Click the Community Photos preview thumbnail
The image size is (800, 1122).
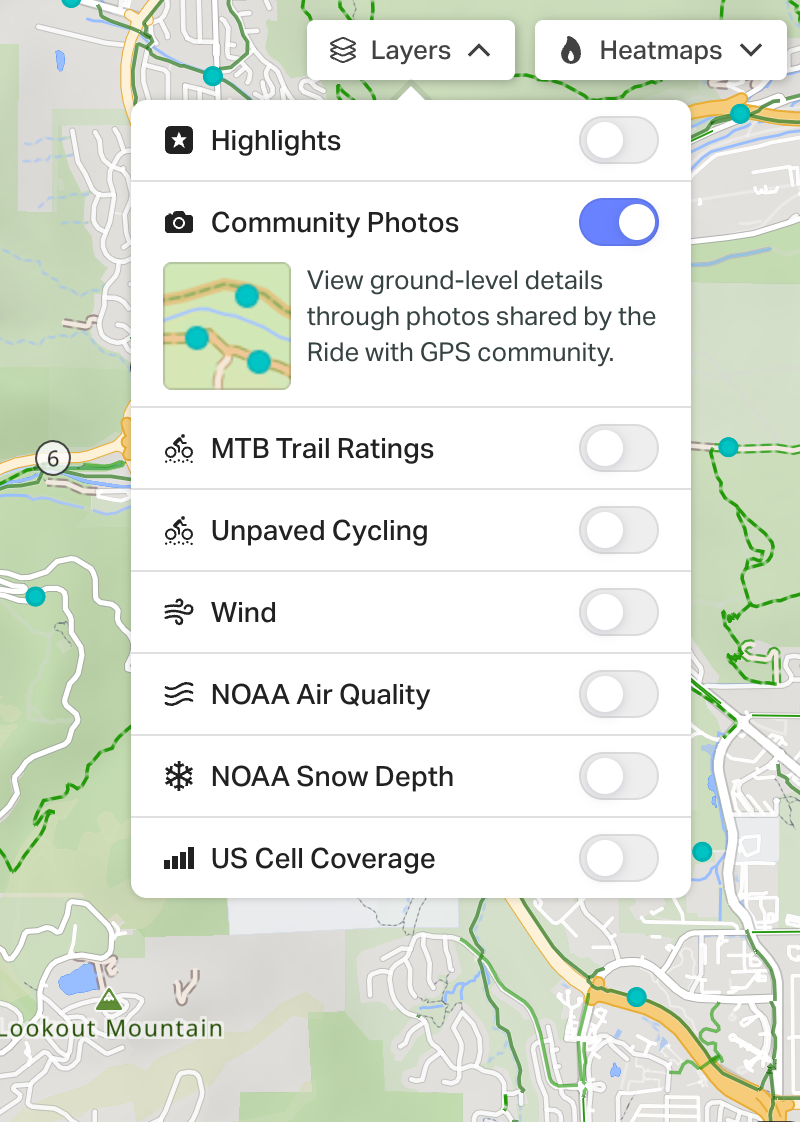tap(227, 326)
